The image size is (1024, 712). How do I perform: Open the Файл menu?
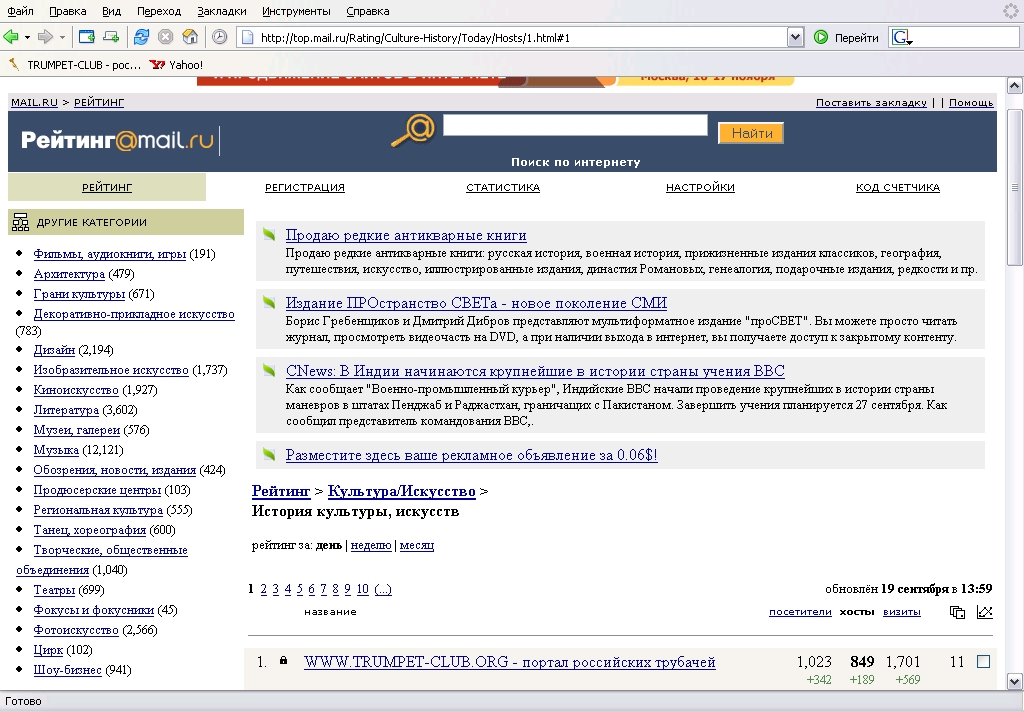pyautogui.click(x=20, y=11)
